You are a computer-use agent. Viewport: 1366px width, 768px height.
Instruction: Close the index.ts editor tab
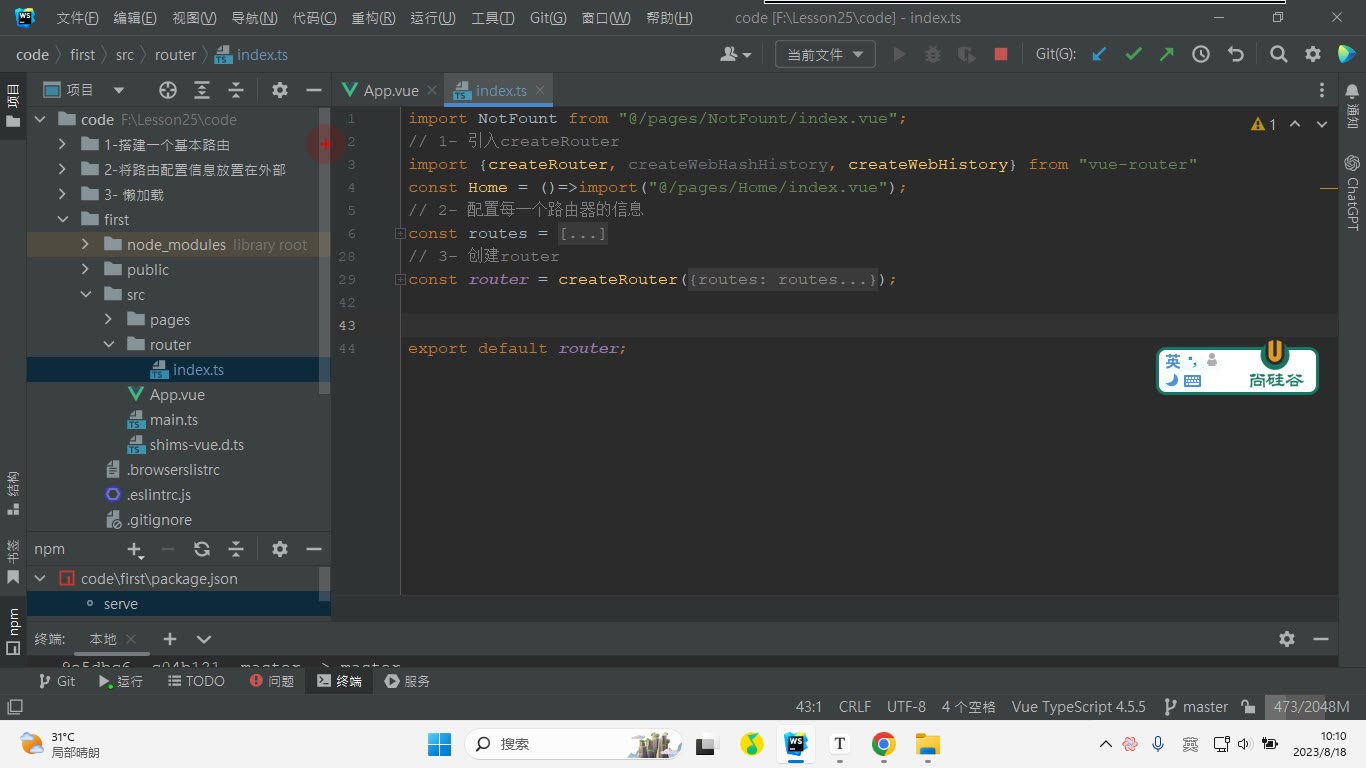tap(540, 90)
